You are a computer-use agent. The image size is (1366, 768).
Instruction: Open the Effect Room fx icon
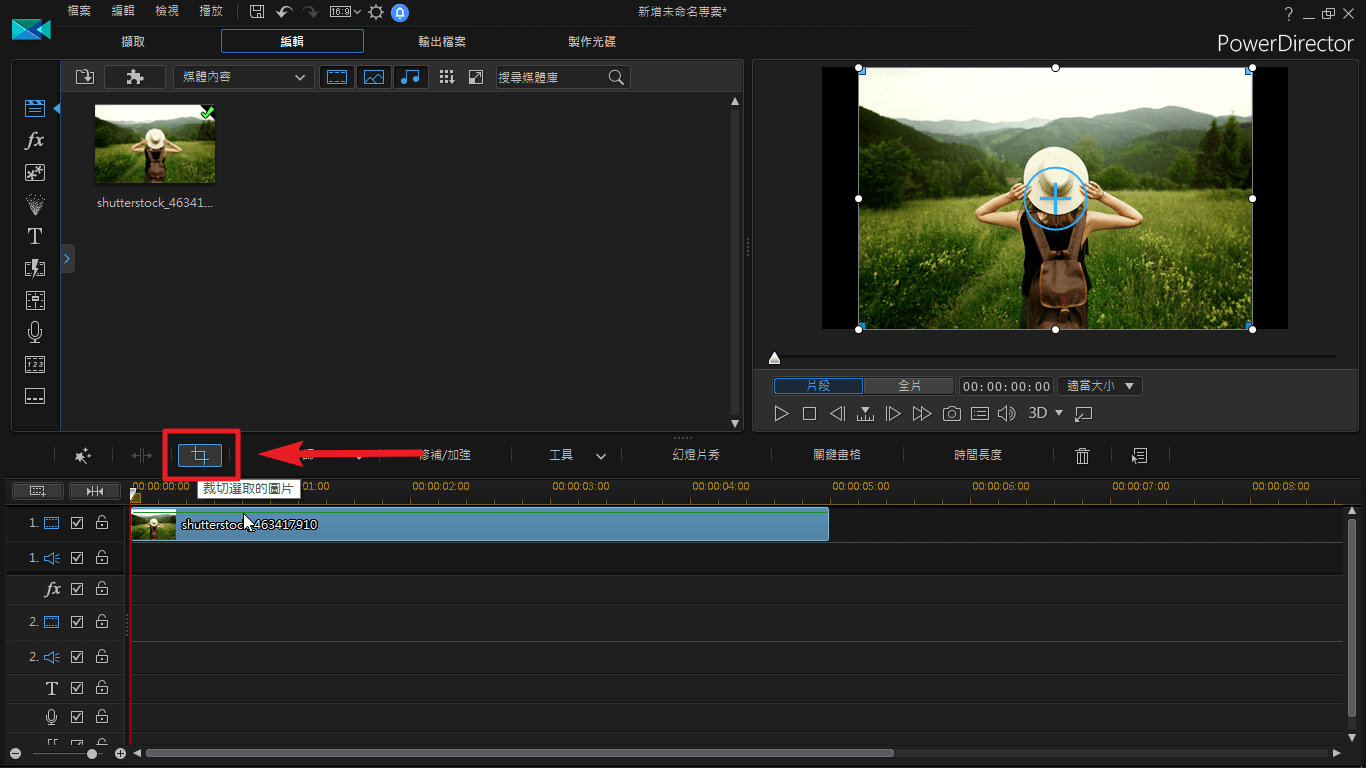point(35,140)
